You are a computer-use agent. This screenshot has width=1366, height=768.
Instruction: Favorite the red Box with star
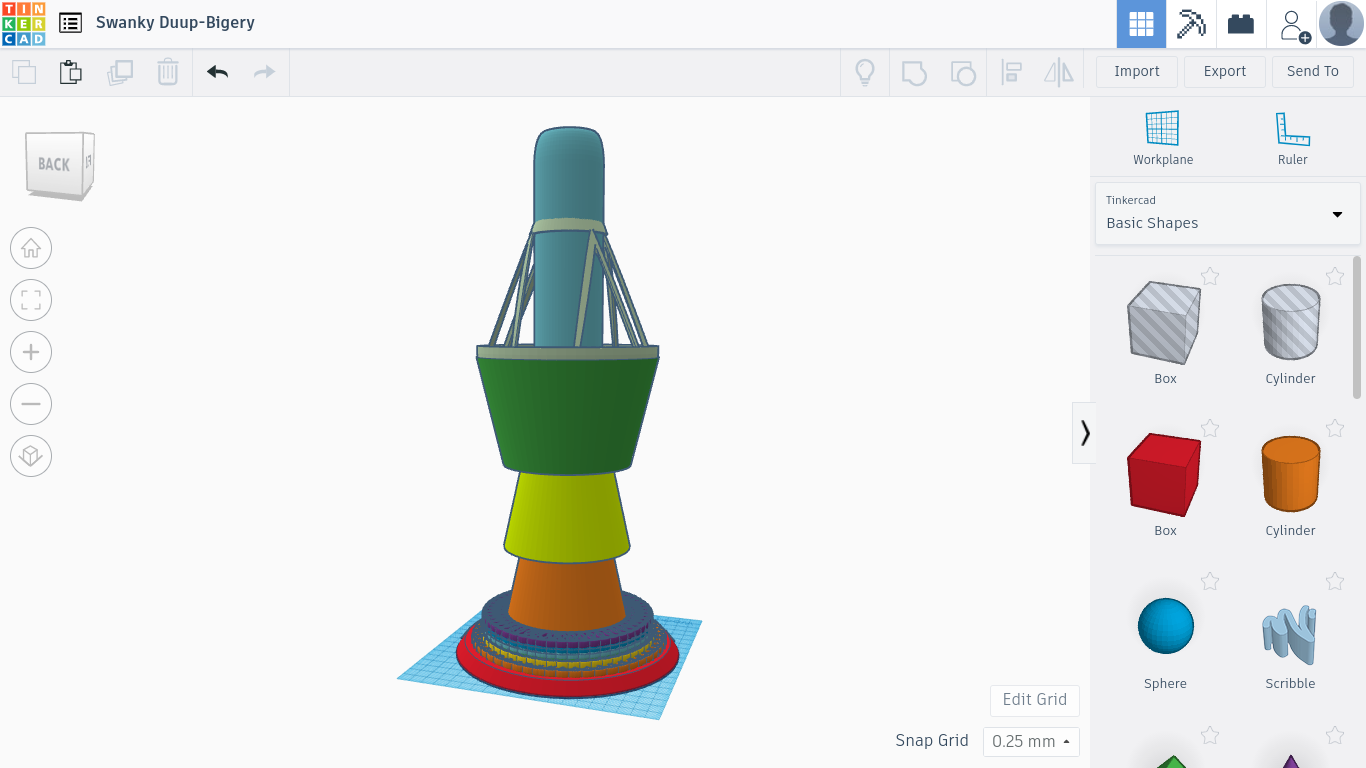click(x=1210, y=428)
